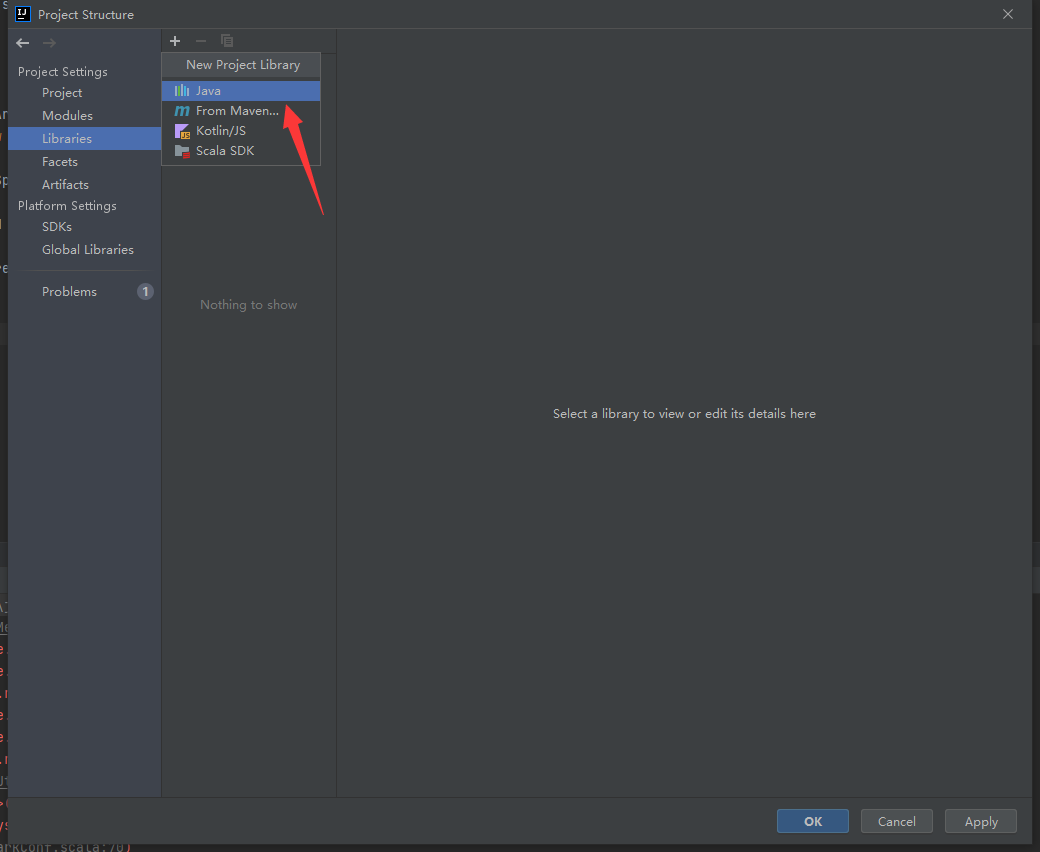Choose Kotlin/JS library type
This screenshot has width=1040, height=852.
click(241, 131)
